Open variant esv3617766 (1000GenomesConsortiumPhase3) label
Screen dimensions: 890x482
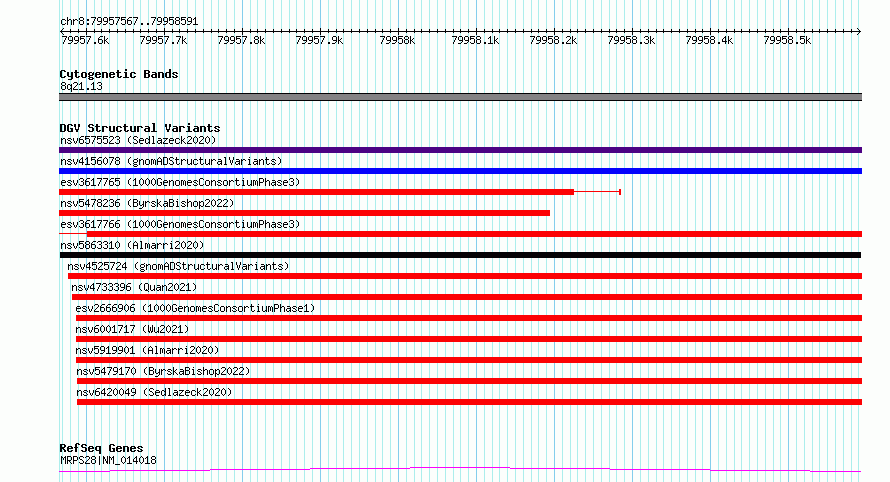pyautogui.click(x=180, y=224)
